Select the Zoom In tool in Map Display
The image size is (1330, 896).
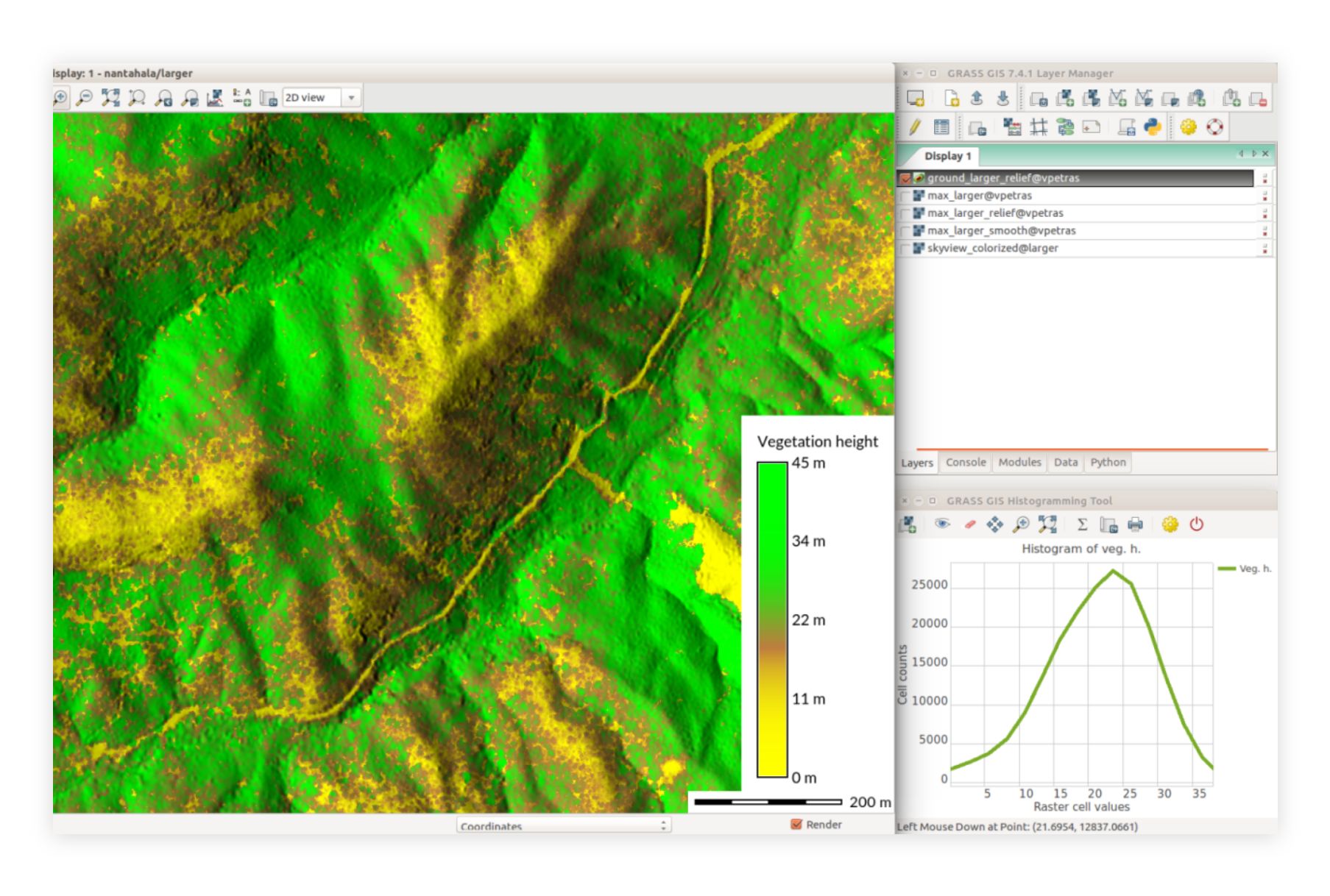coord(60,97)
